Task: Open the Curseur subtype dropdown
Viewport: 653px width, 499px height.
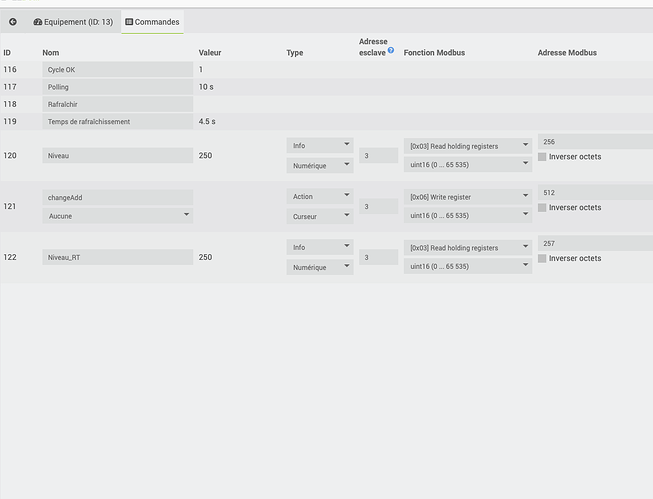Action: [319, 215]
